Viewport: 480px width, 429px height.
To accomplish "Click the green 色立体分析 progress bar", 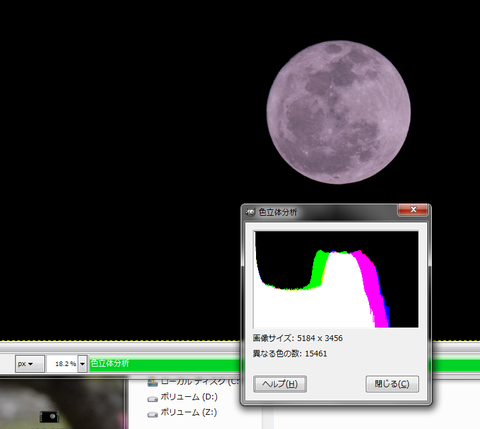I will 165,364.
